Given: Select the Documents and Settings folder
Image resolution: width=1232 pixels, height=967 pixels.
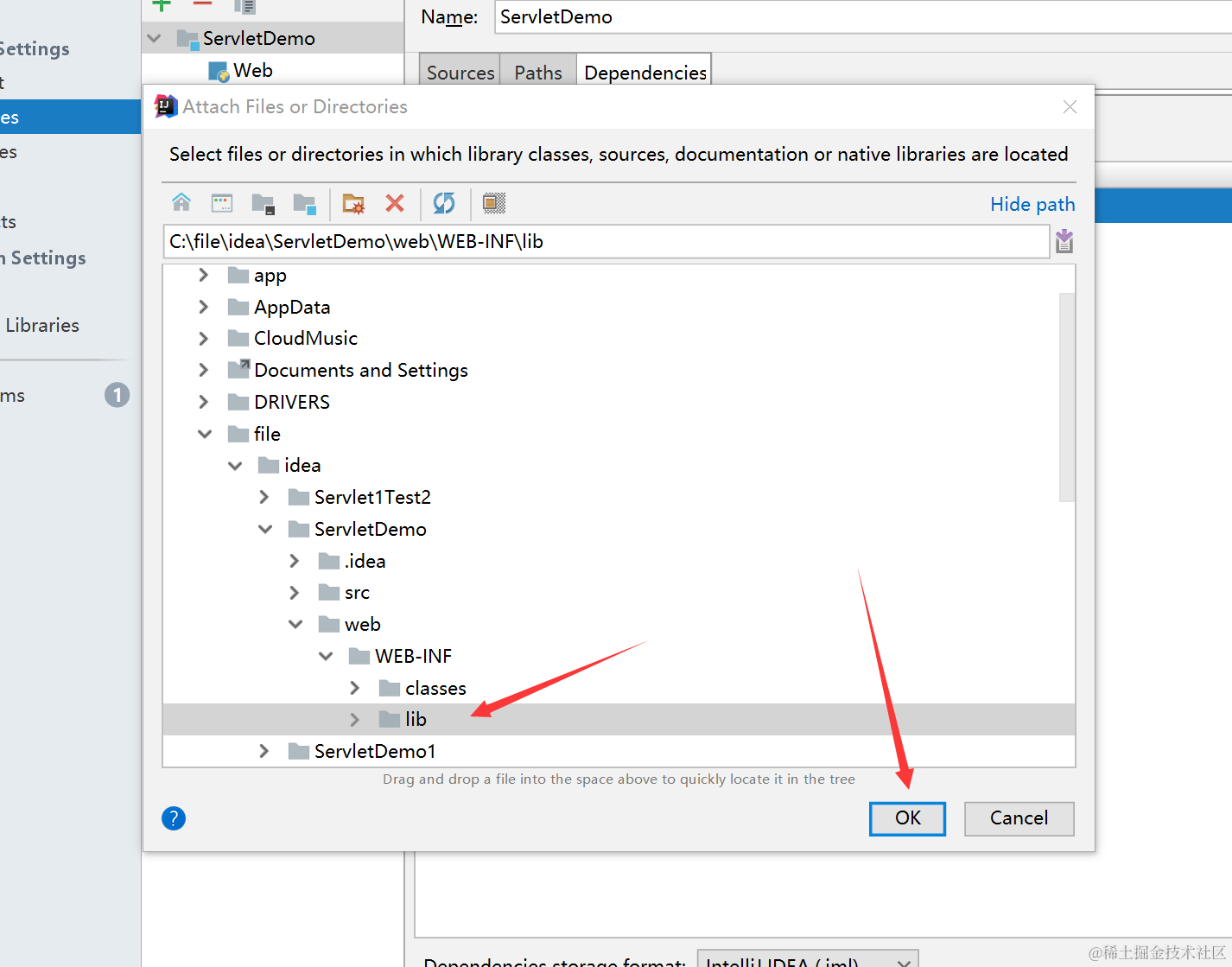Looking at the screenshot, I should [360, 370].
